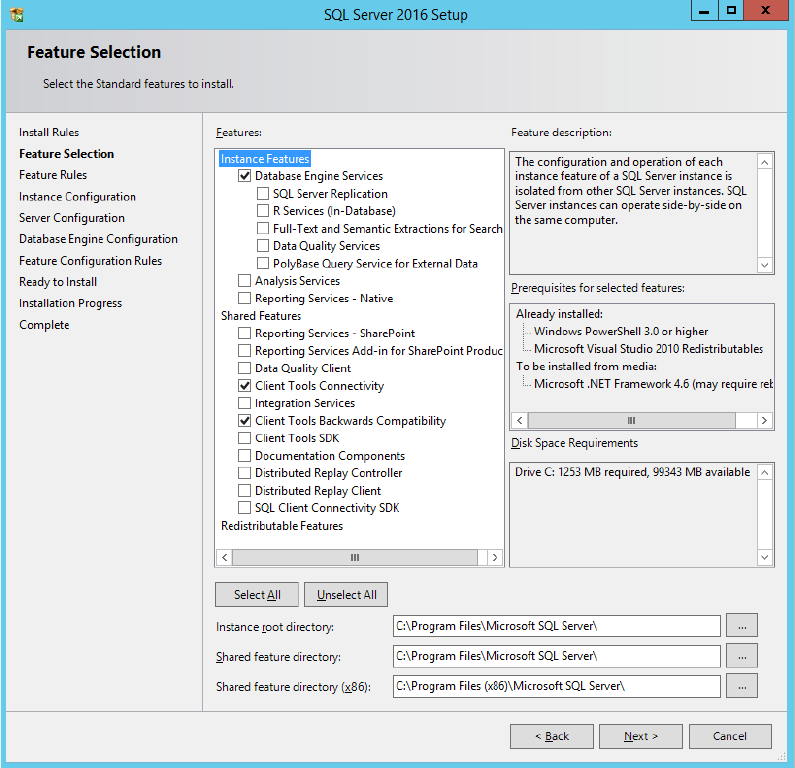Check SQL Server Replication
795x768 pixels.
click(263, 194)
